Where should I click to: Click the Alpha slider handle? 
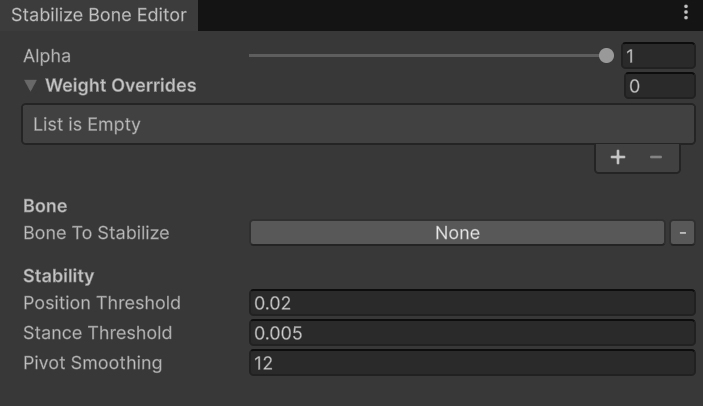tap(606, 56)
